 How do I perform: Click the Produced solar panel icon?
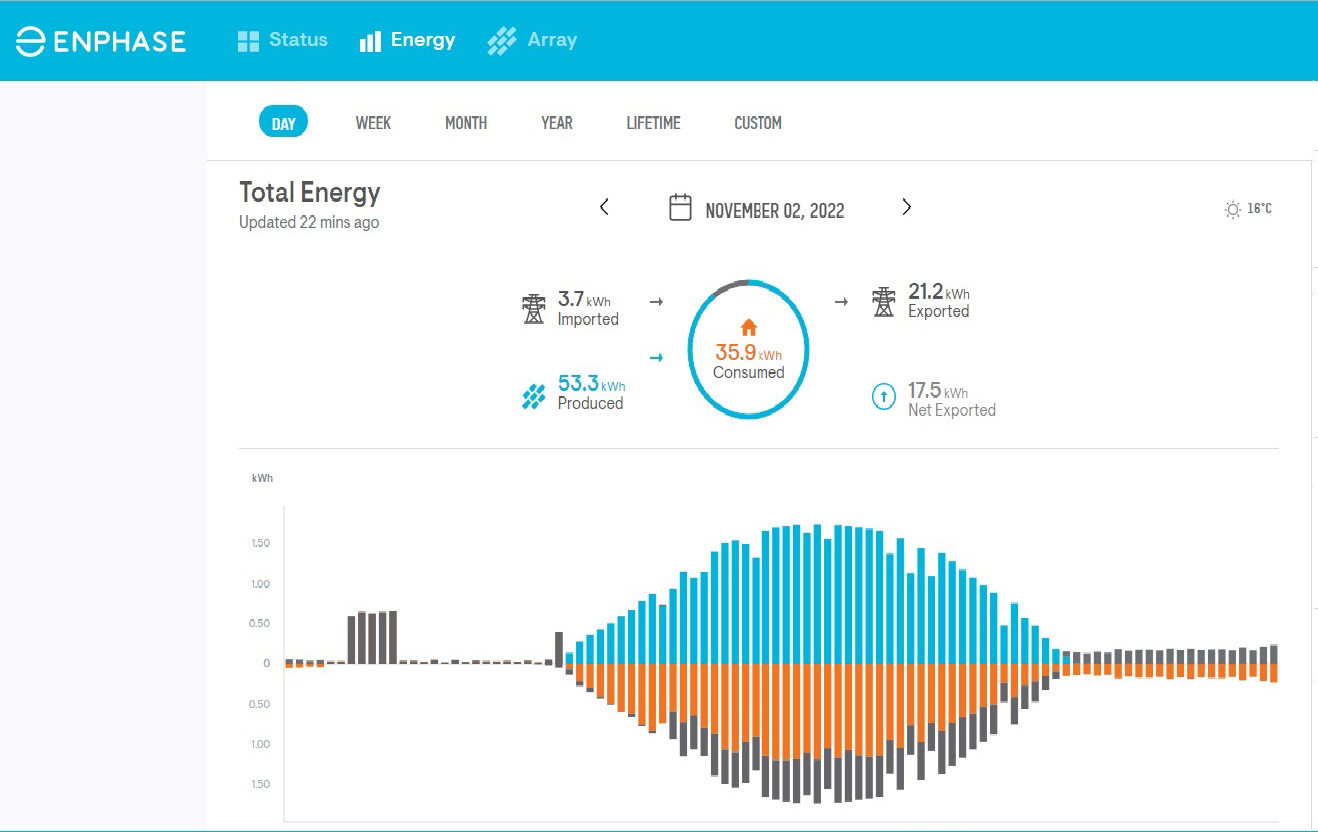534,397
